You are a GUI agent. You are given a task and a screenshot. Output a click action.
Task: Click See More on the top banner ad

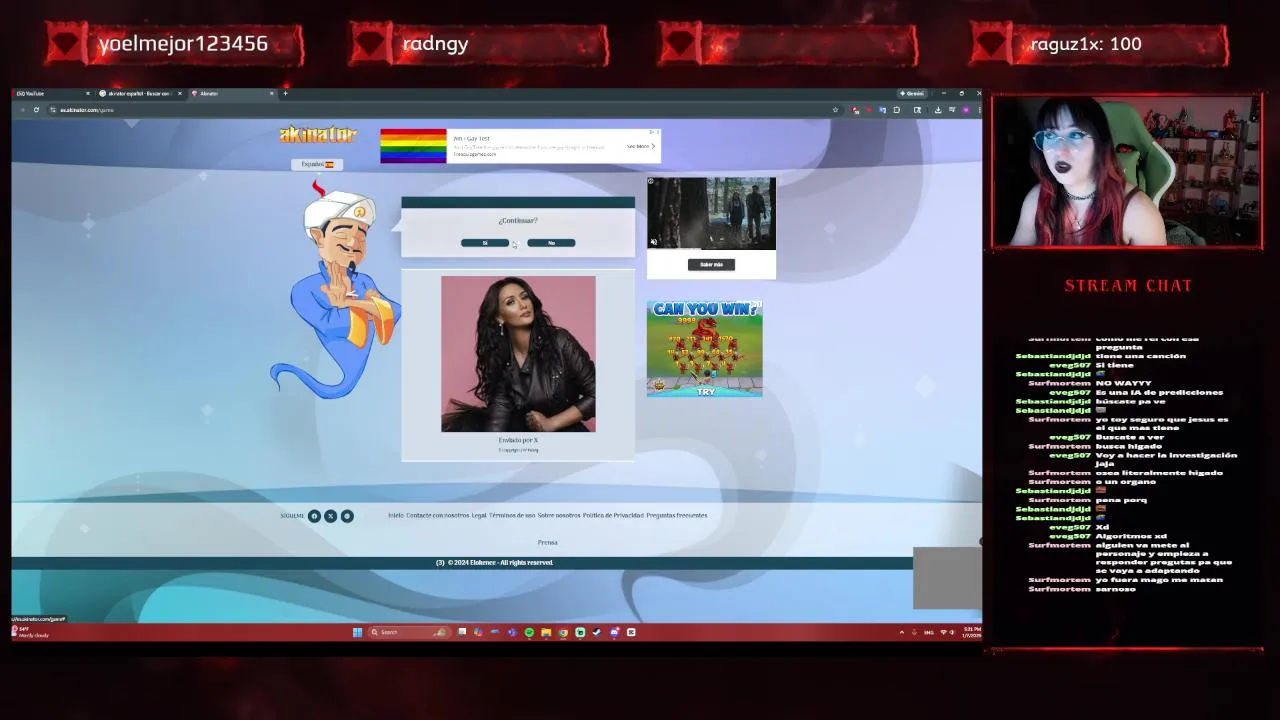coord(641,146)
